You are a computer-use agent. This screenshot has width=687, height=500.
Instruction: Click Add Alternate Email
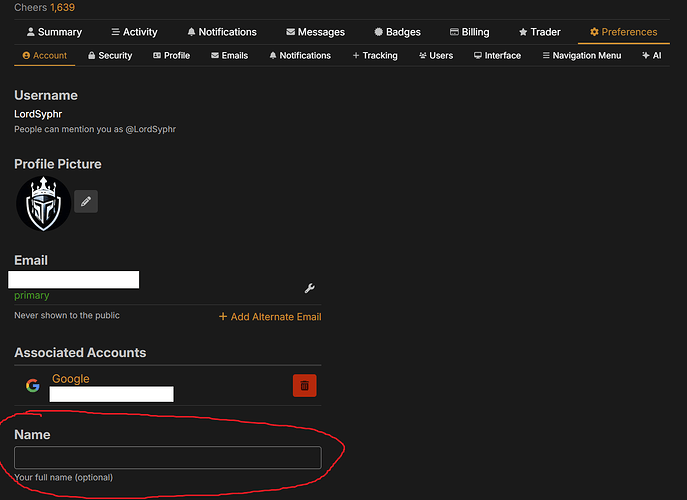click(270, 316)
